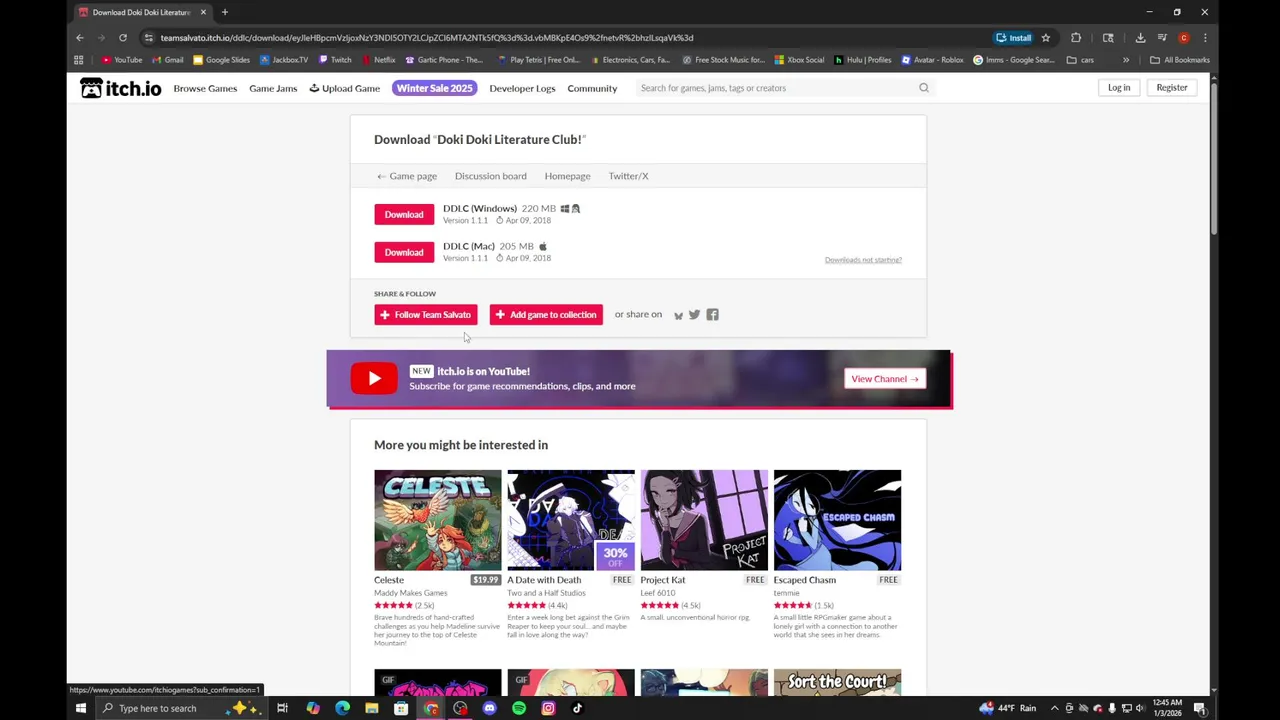Download DDLC (Windows)
The image size is (1280, 720).
click(x=404, y=214)
